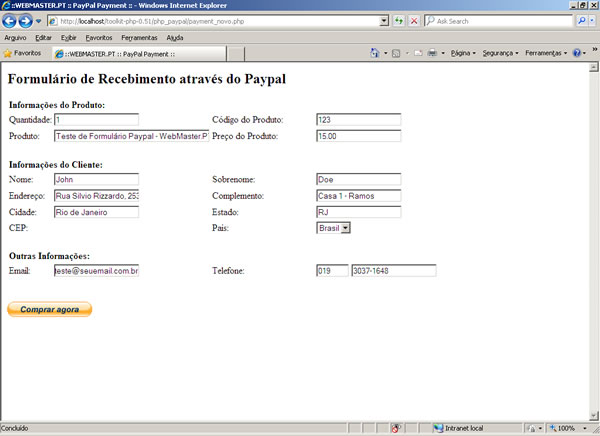Screen dimensions: 600x436
Task: Select the WEBMASTER.PT PayPal Payment tab
Action: (139, 54)
